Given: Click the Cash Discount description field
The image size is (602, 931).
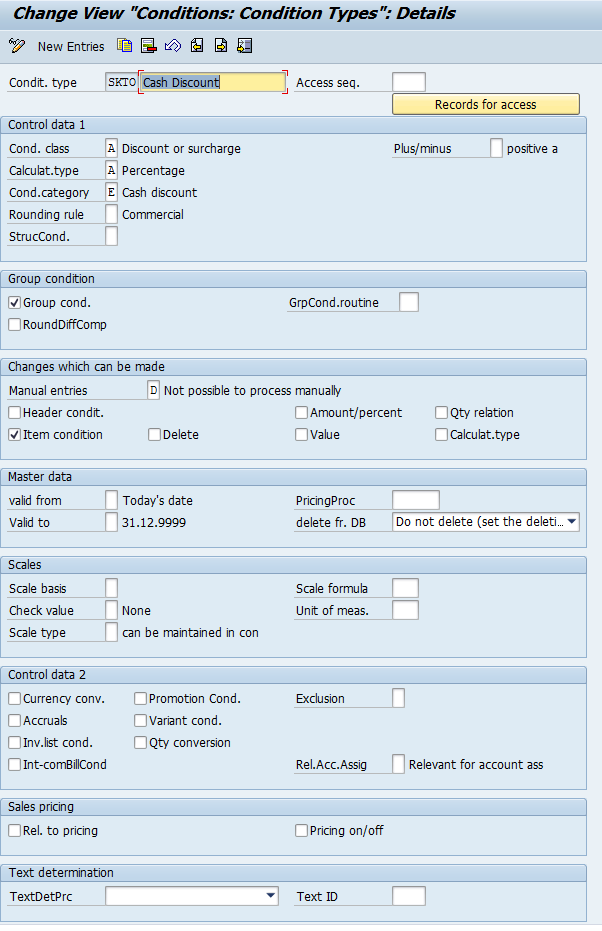Looking at the screenshot, I should pyautogui.click(x=212, y=83).
